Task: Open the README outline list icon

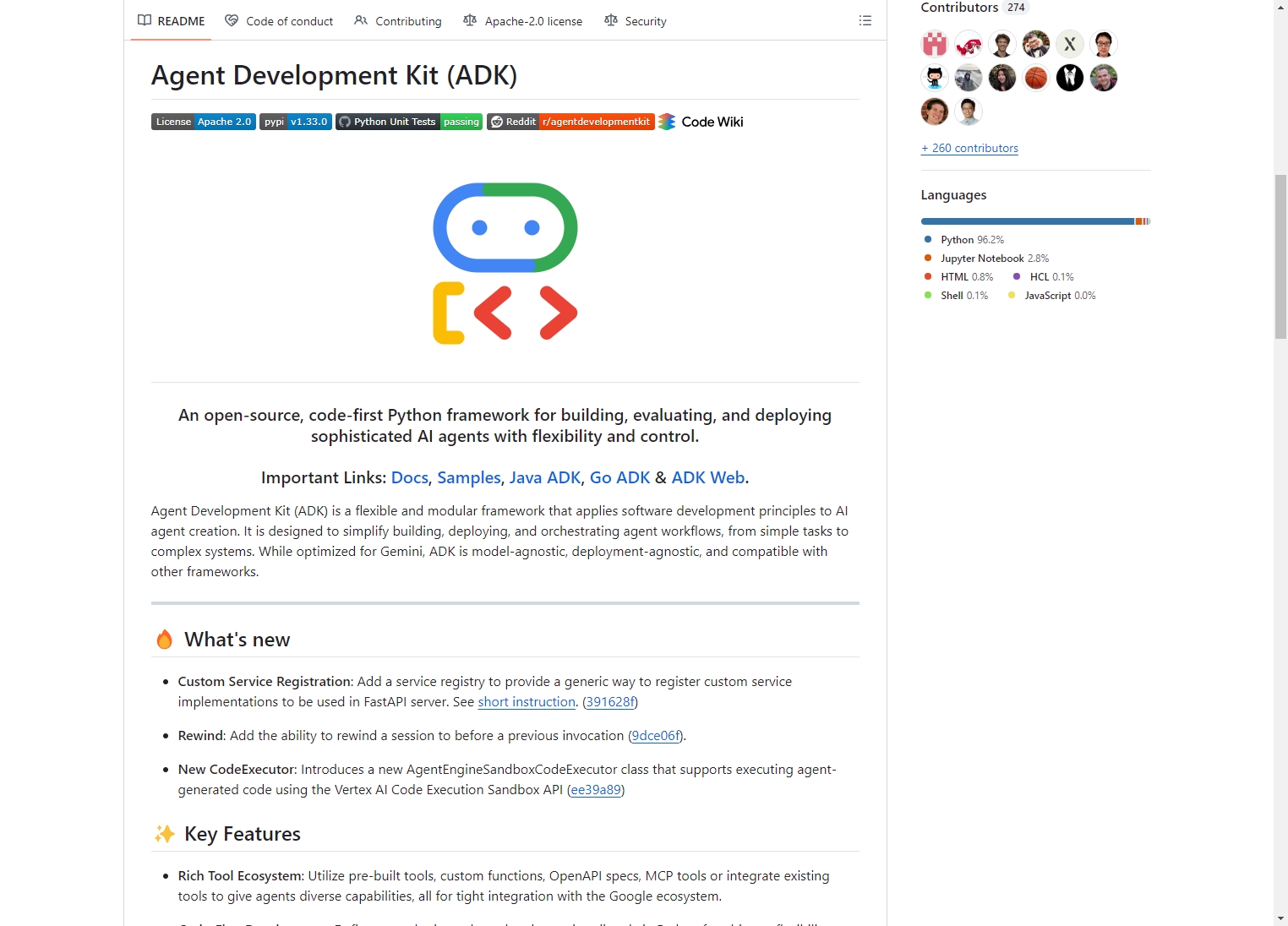Action: [865, 20]
